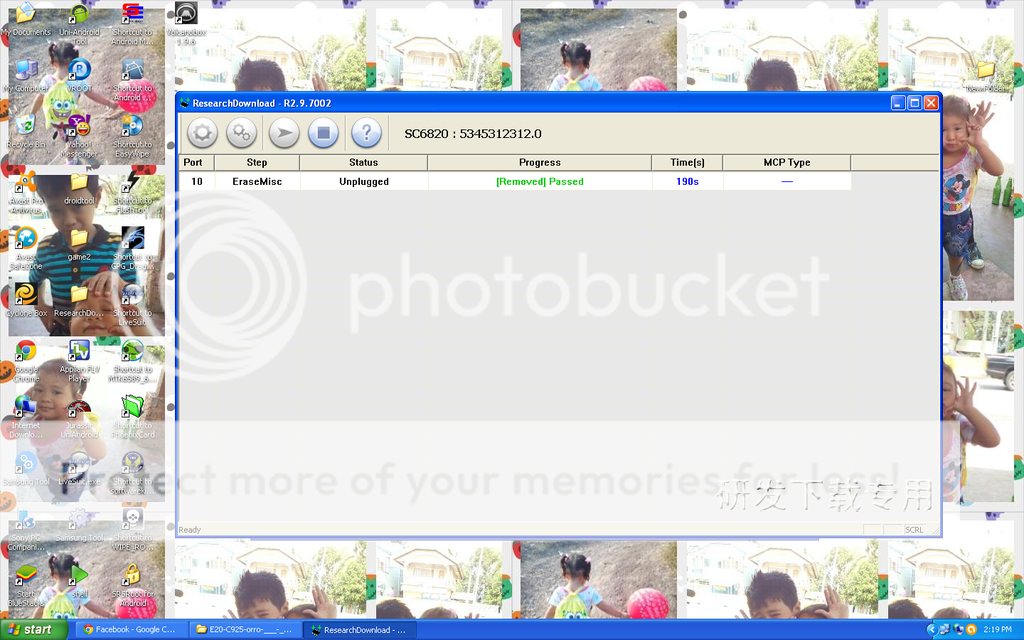The width and height of the screenshot is (1024, 640).
Task: Click the Load Packet gear icon
Action: [202, 133]
